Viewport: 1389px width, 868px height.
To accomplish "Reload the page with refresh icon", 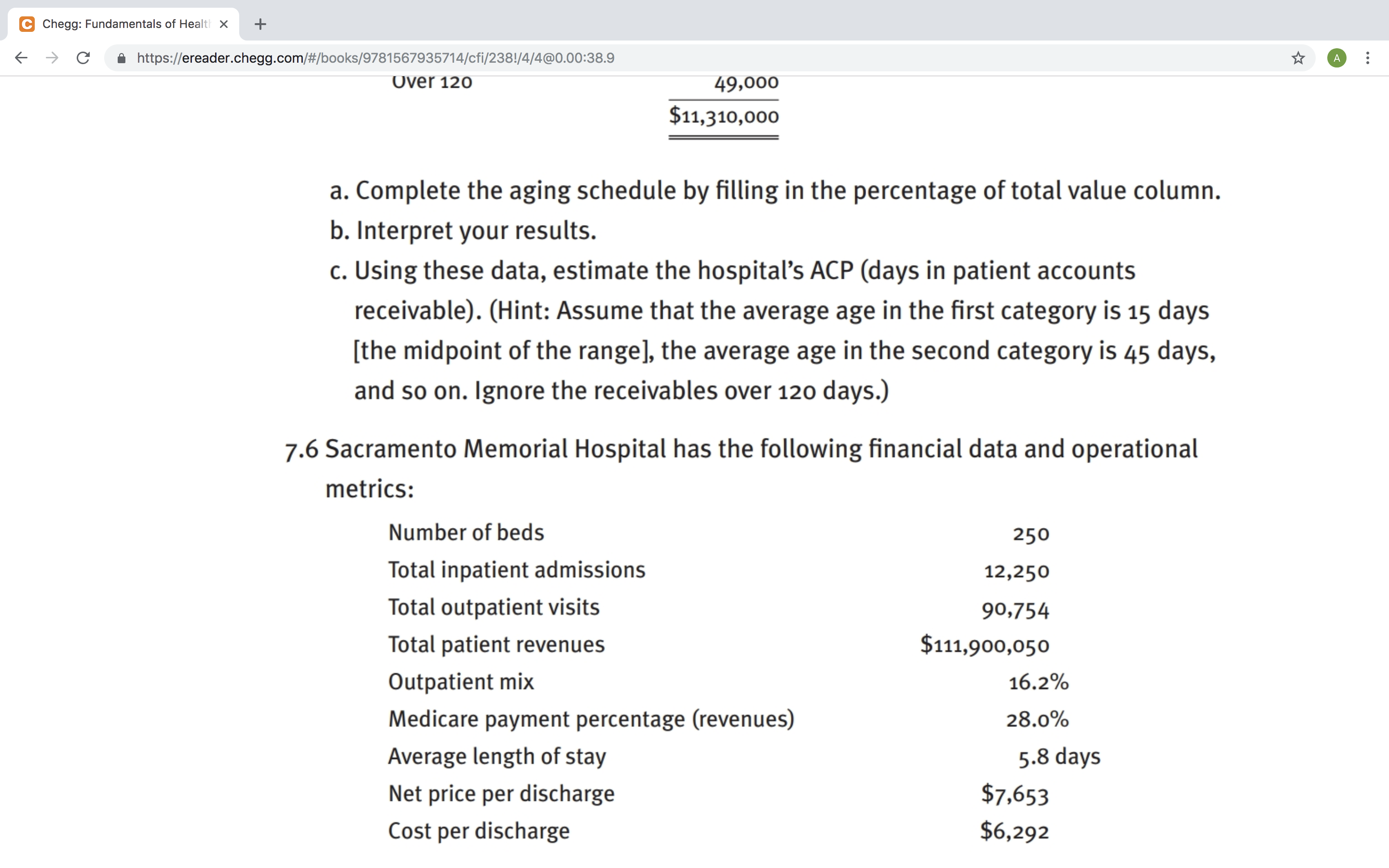I will (x=83, y=58).
